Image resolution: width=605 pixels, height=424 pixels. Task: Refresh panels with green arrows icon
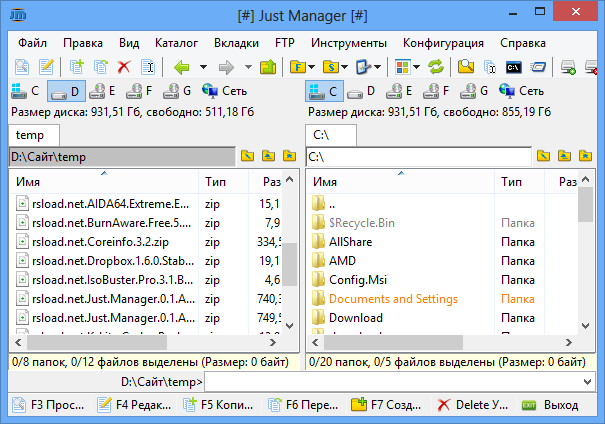point(436,67)
